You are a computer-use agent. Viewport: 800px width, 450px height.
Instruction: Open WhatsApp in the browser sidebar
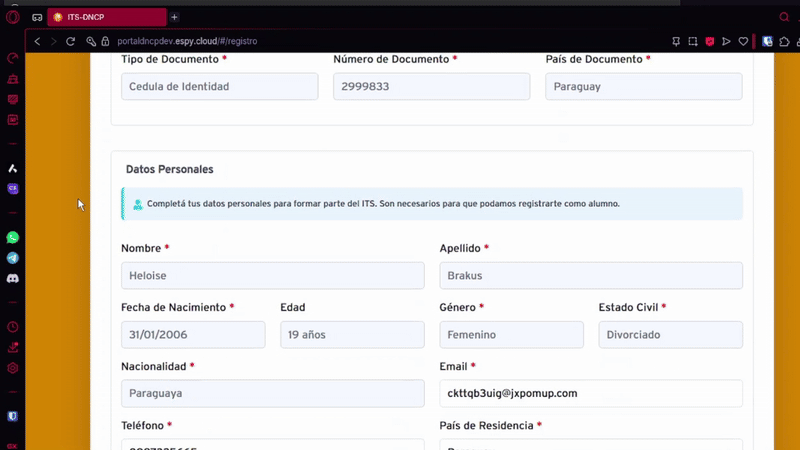tap(13, 238)
